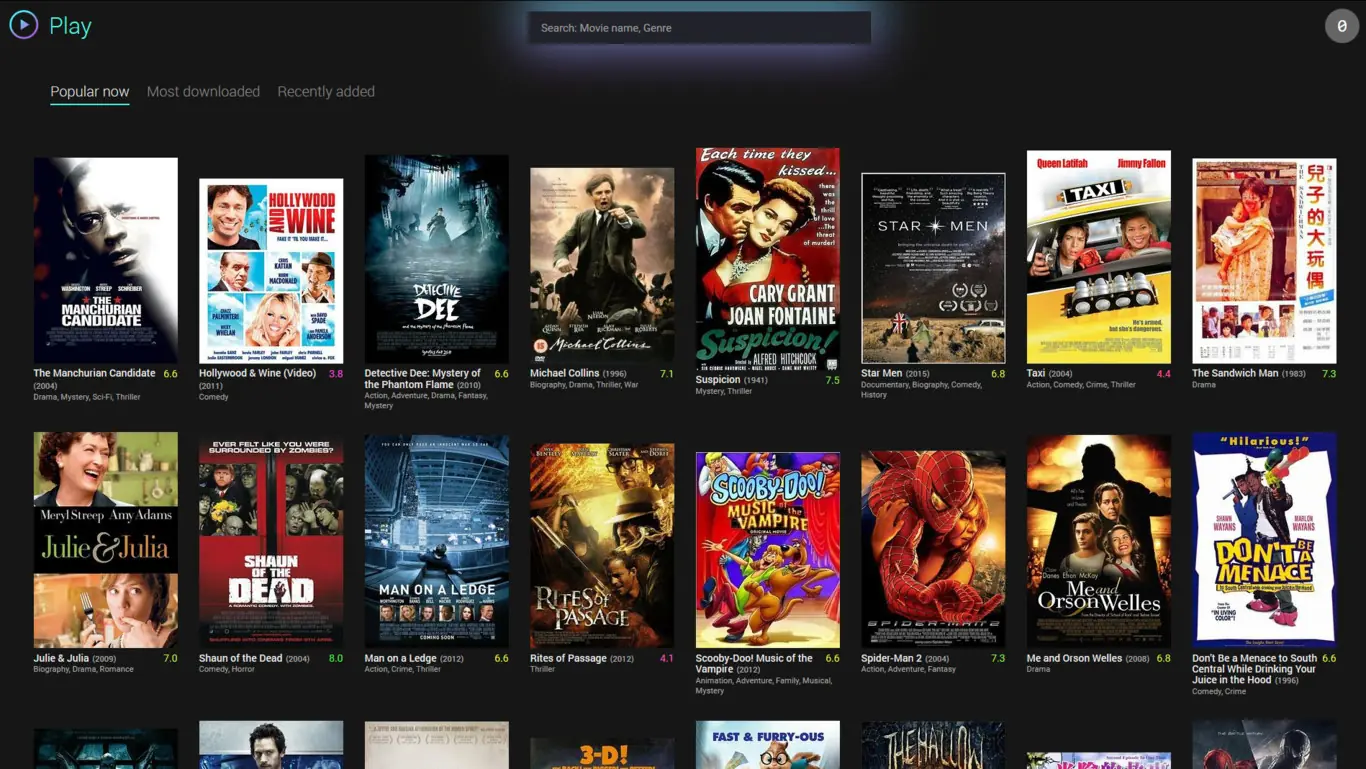This screenshot has height=769, width=1366.
Task: Click the 7.3 rating for The Sandwich Man
Action: coord(1329,374)
